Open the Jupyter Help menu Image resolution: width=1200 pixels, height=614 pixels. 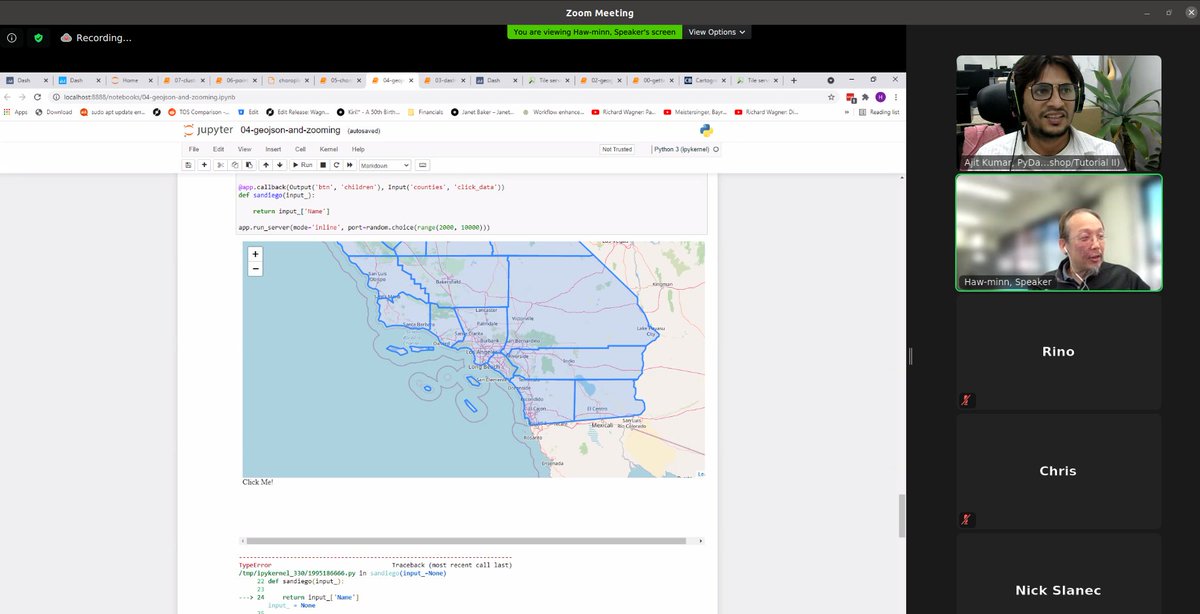(x=358, y=149)
